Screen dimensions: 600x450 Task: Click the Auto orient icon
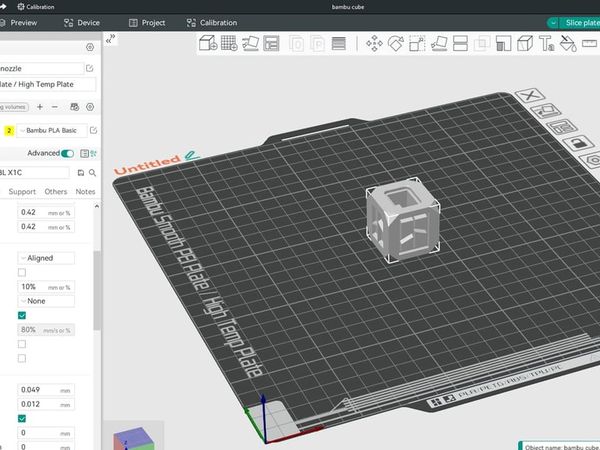[250, 43]
